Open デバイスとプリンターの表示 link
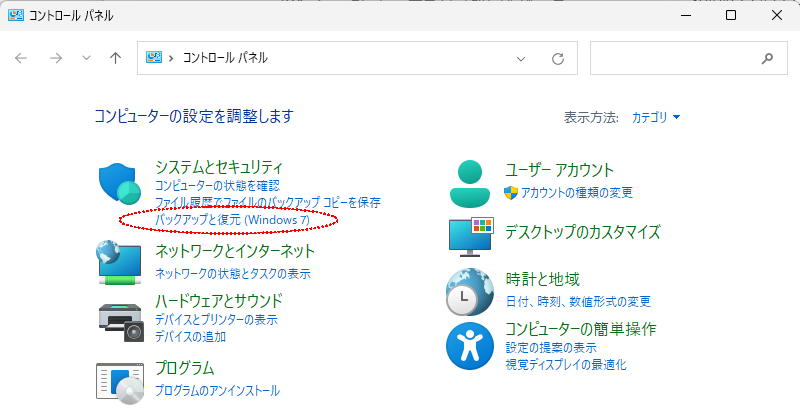 [x=216, y=320]
